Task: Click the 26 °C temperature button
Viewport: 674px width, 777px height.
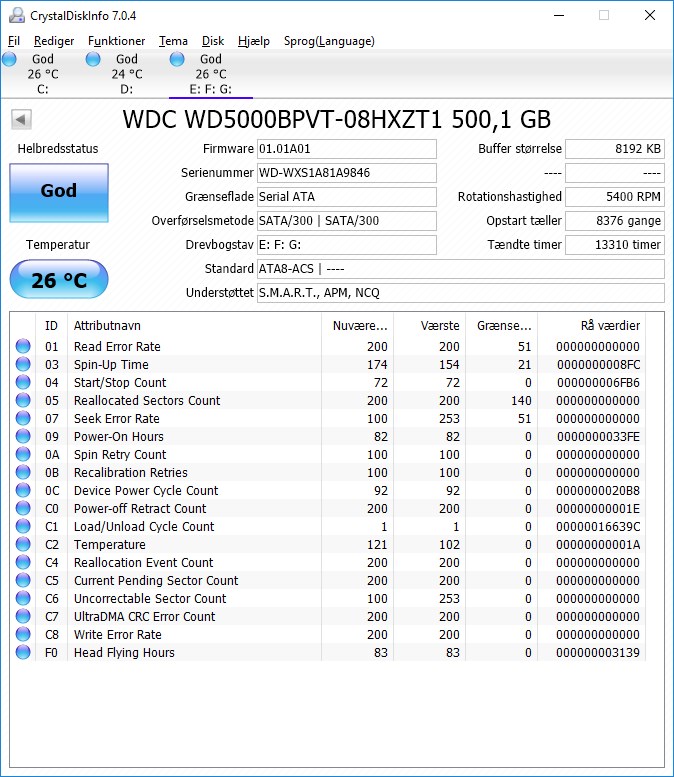Action: point(59,279)
